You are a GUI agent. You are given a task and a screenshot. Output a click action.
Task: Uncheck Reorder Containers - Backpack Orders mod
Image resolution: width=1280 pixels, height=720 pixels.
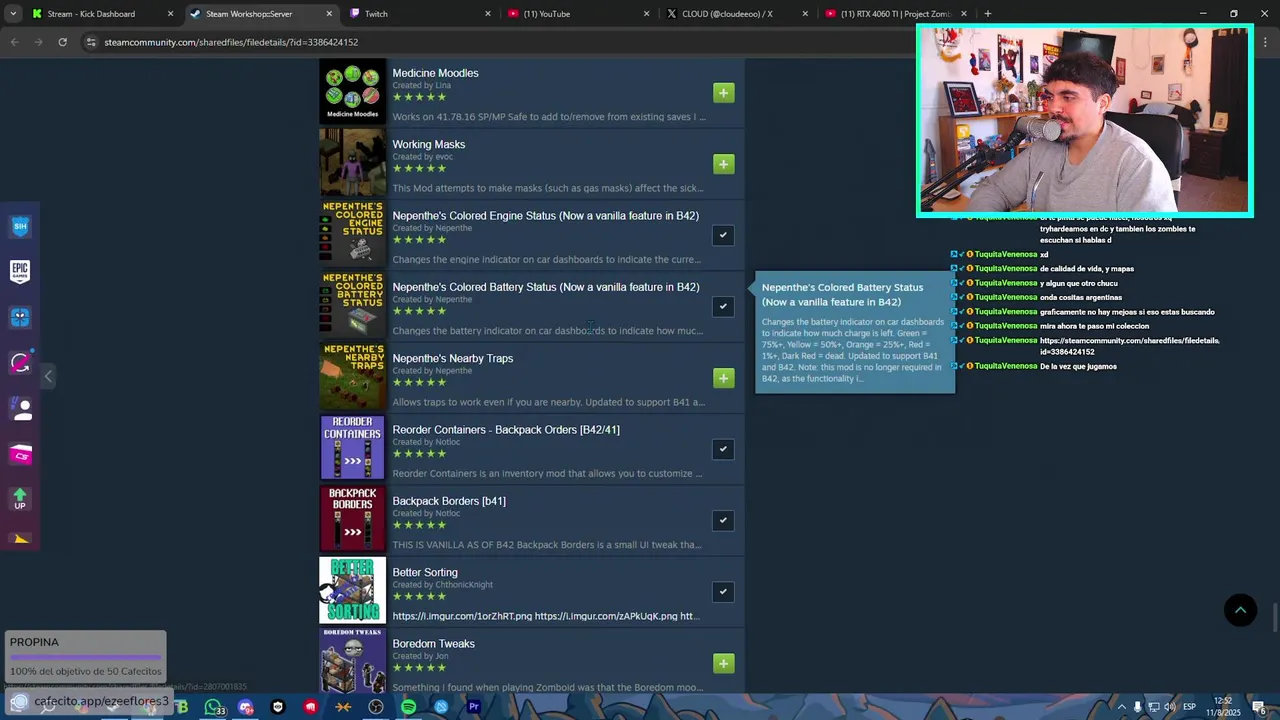723,449
